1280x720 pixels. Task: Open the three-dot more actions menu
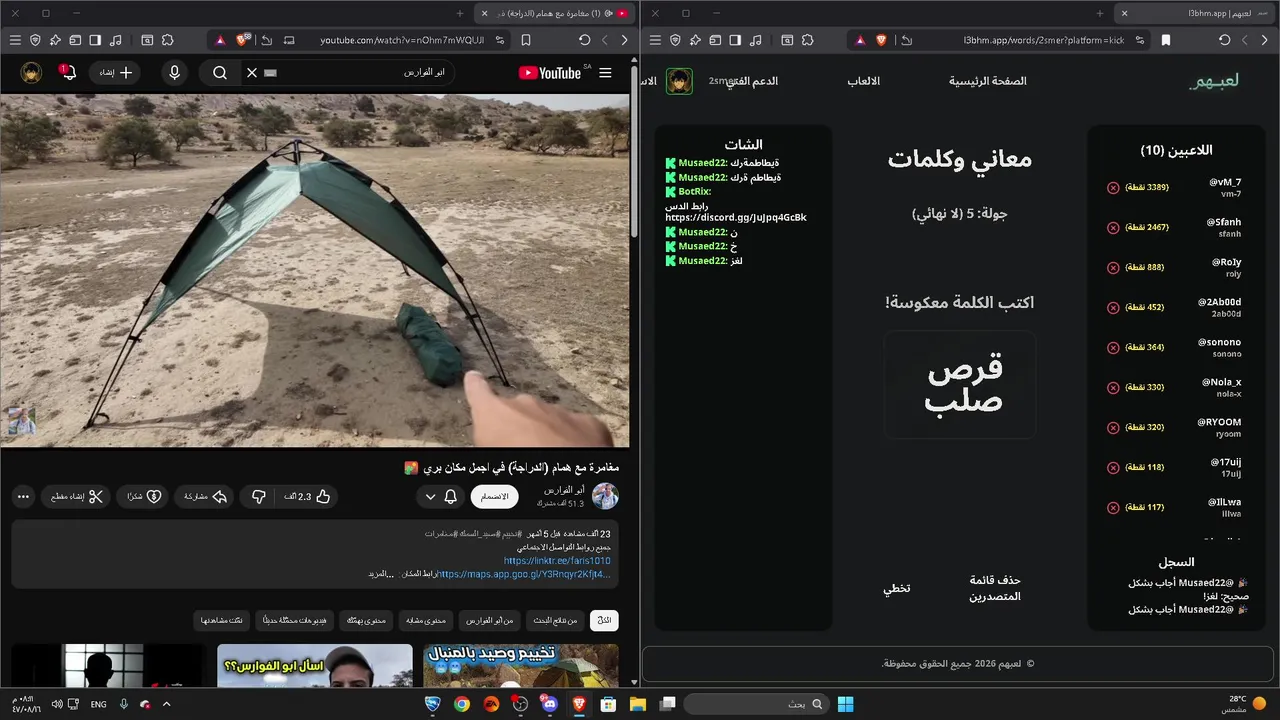[x=23, y=496]
